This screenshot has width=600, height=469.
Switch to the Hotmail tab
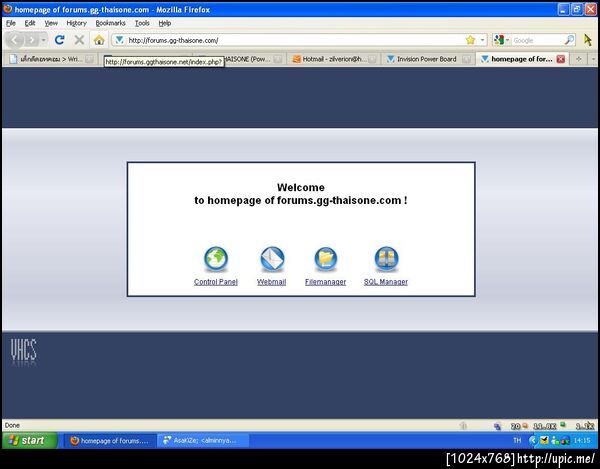[334, 59]
